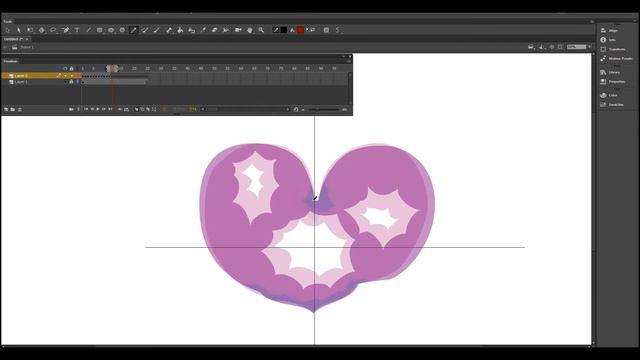Toggle Layer 1 outline color square
Screen dimensions: 640x360
78,82
